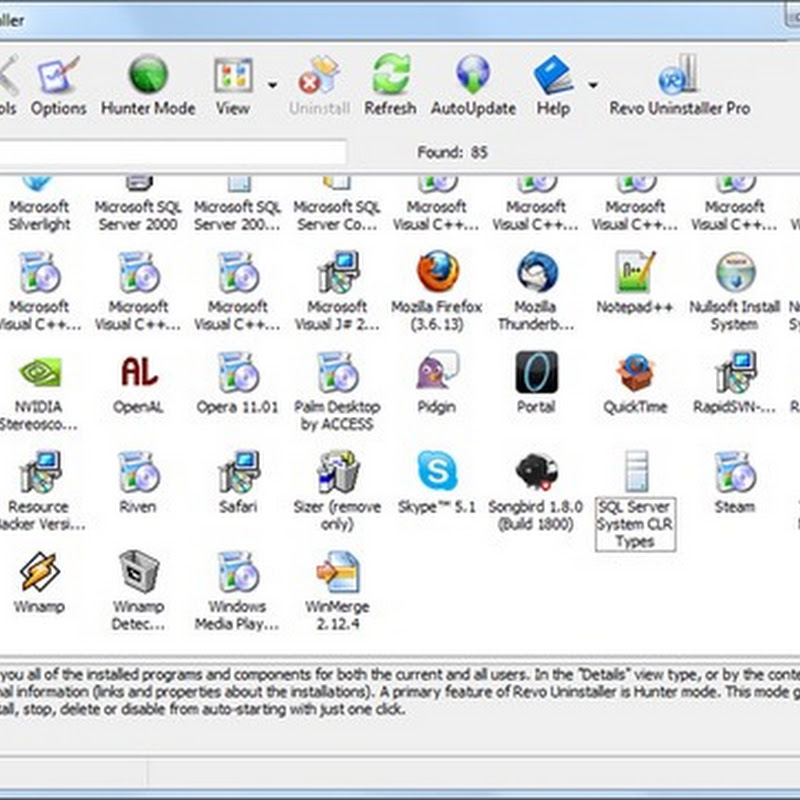The width and height of the screenshot is (800, 800).
Task: Click the Revo Uninstaller Pro button
Action: point(680,86)
